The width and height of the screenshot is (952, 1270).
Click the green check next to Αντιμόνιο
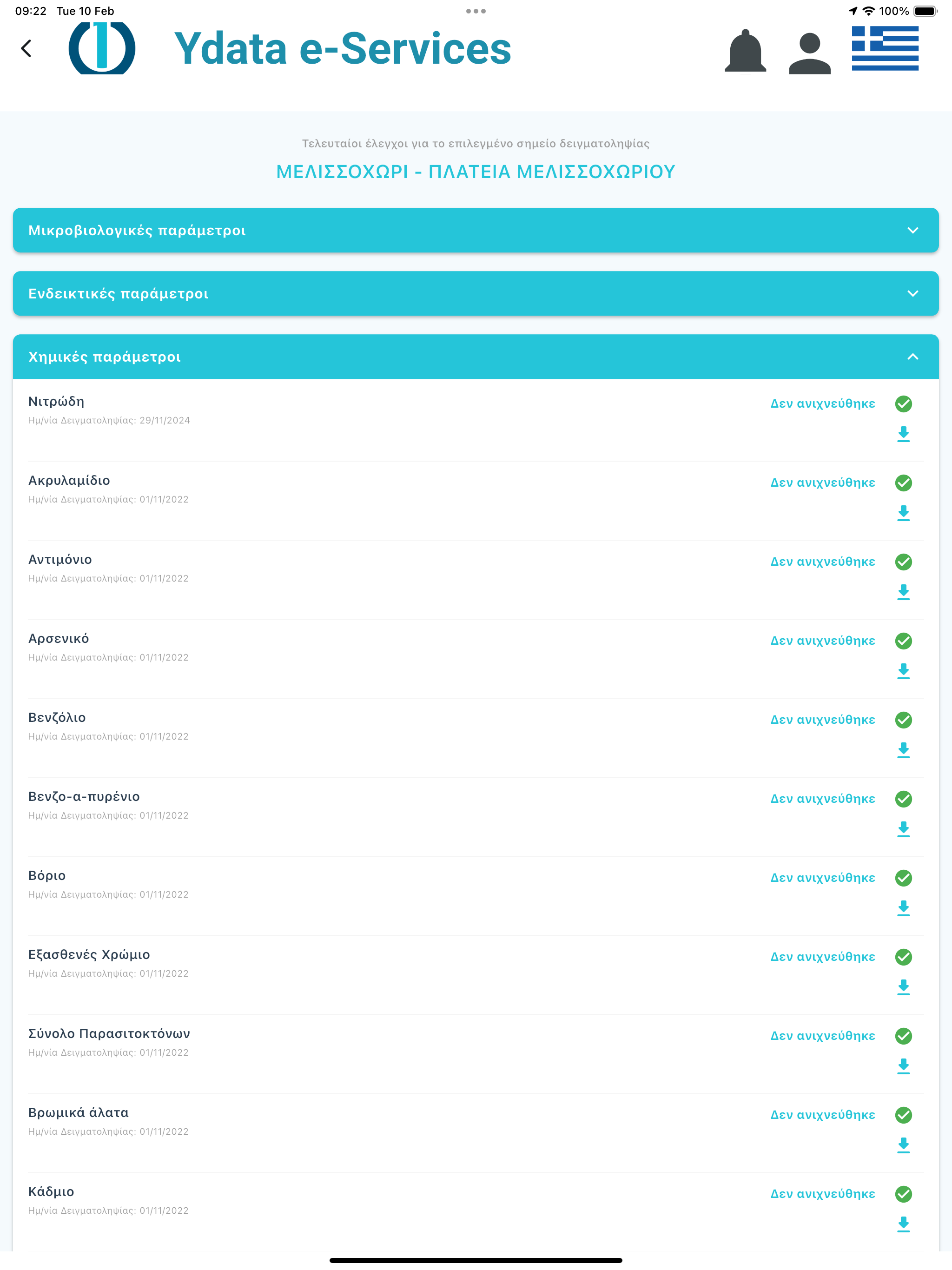903,562
